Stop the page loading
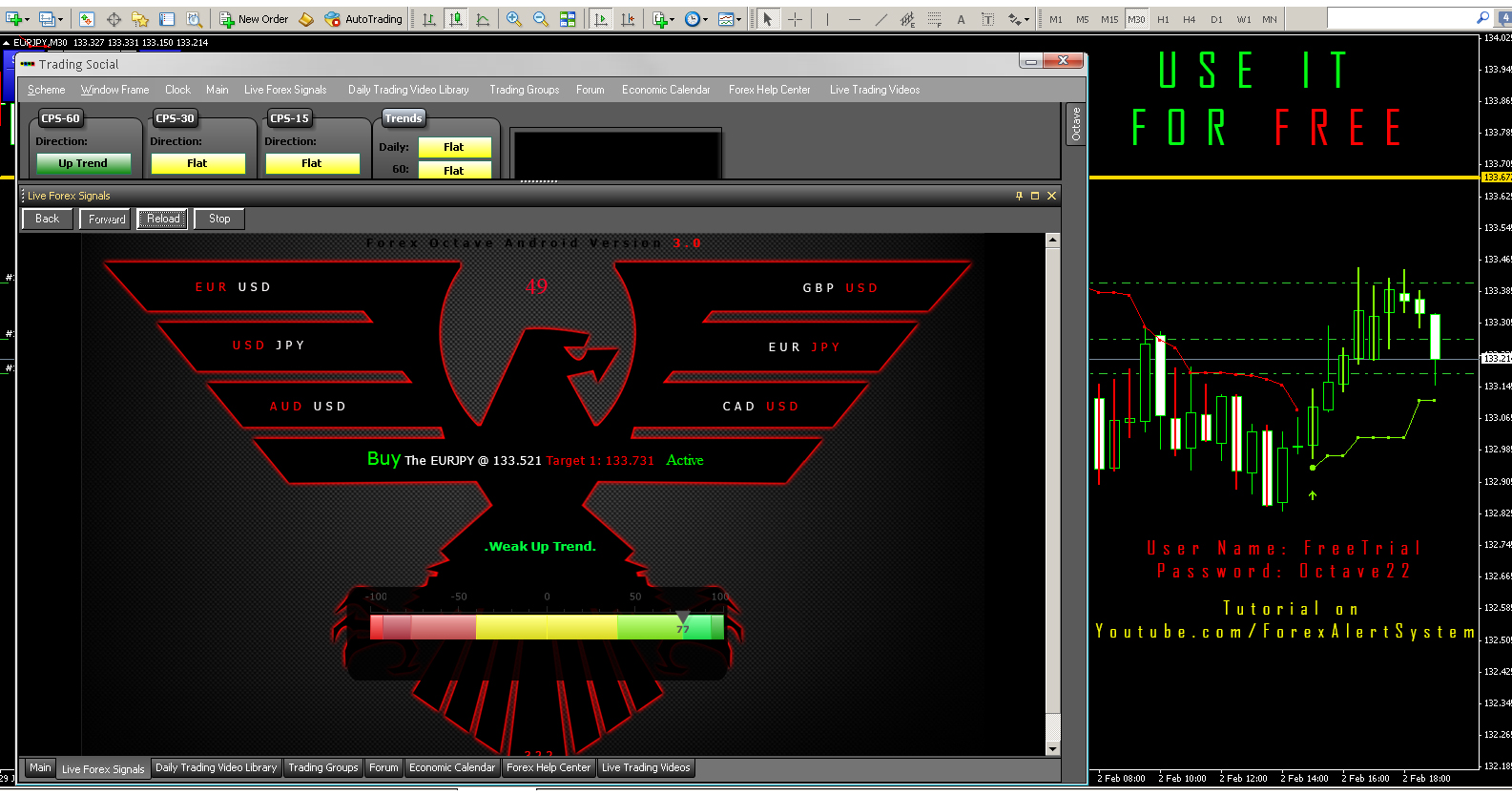 (x=219, y=219)
